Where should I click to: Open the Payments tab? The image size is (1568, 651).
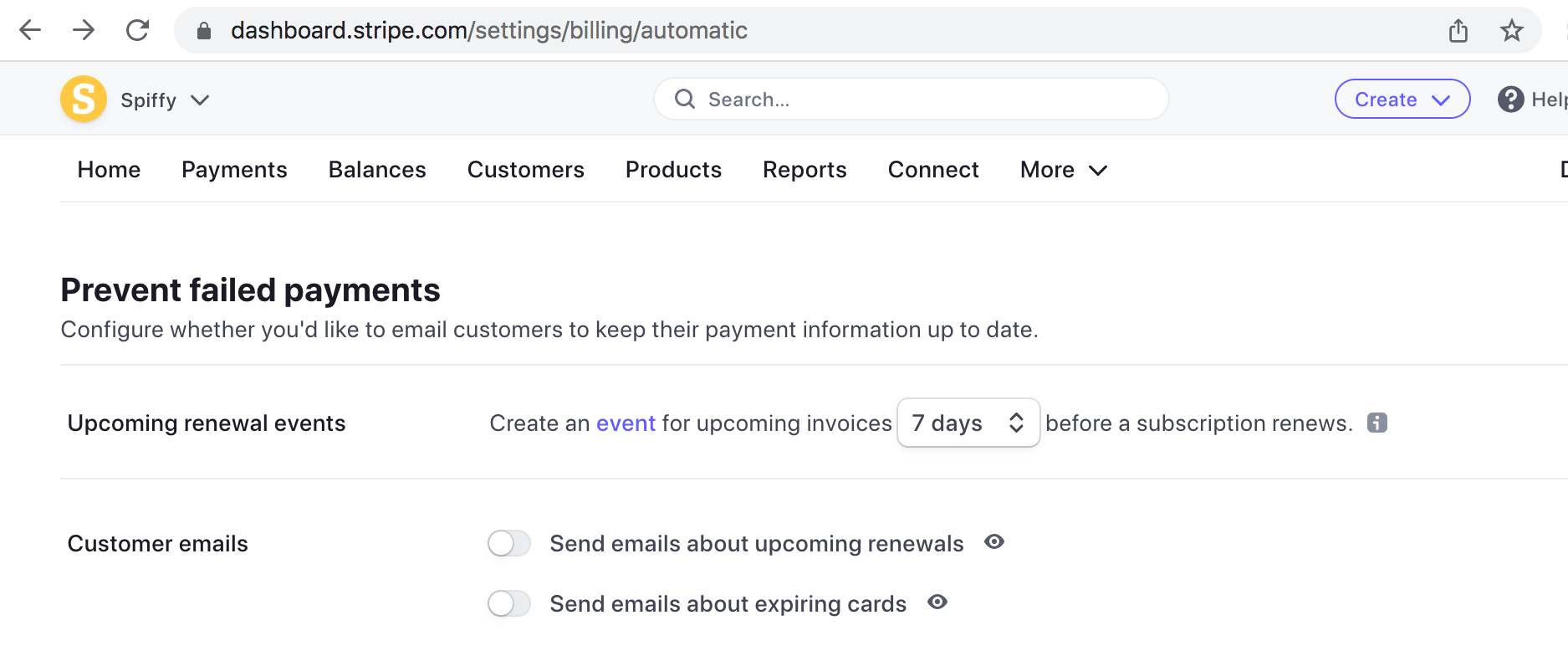(x=234, y=170)
